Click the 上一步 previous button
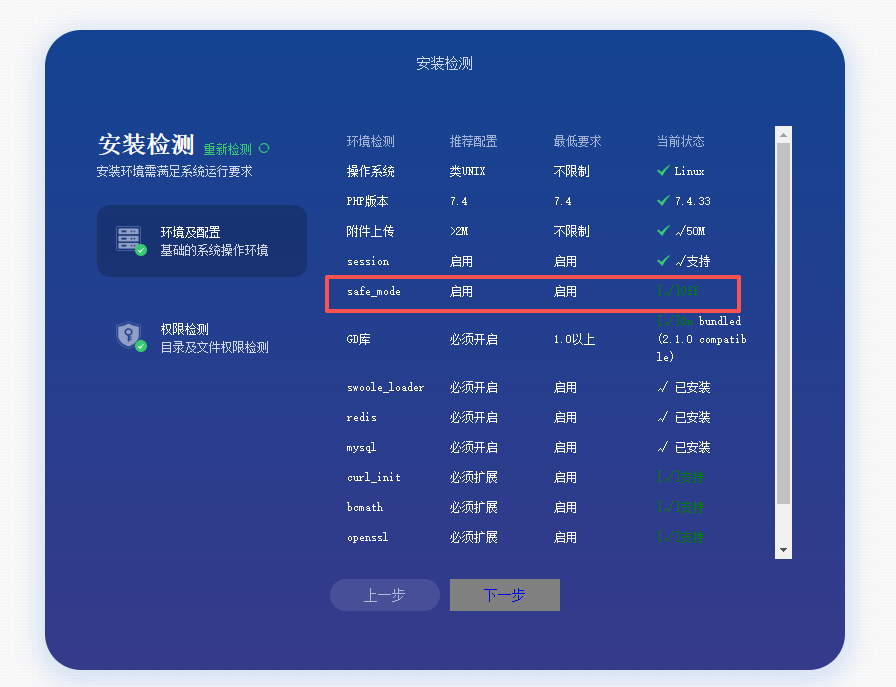 [x=385, y=595]
